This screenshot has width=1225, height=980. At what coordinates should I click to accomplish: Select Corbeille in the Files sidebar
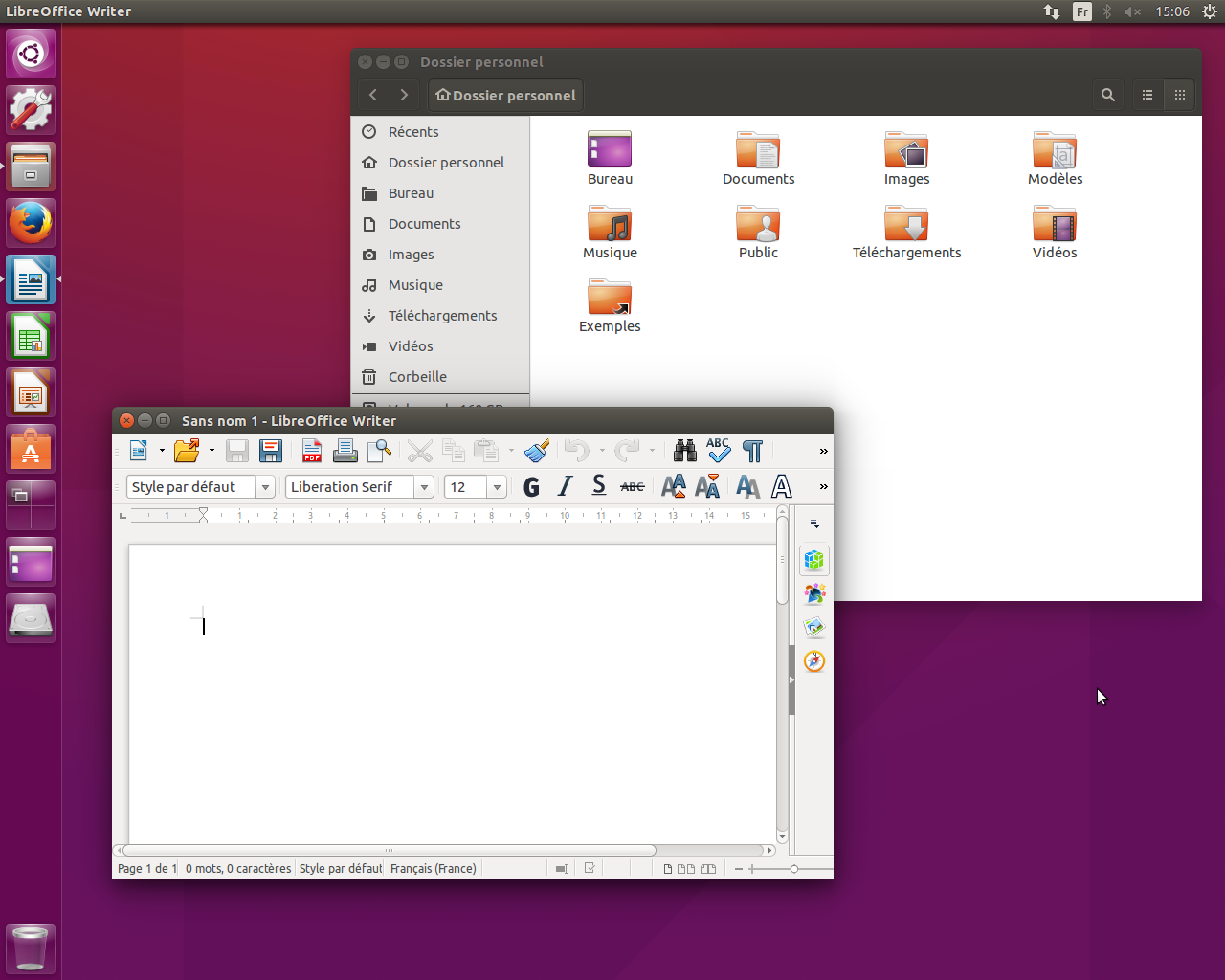417,377
